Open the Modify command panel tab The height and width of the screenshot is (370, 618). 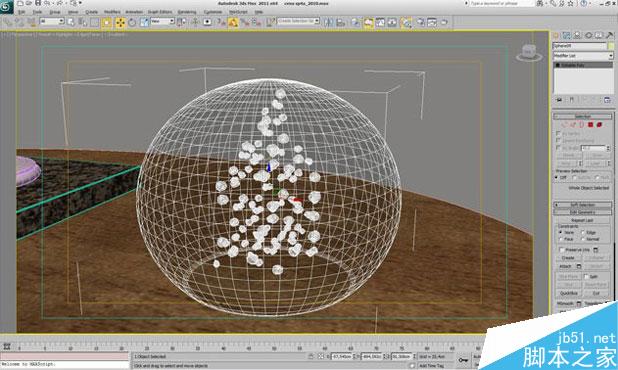pyautogui.click(x=567, y=35)
